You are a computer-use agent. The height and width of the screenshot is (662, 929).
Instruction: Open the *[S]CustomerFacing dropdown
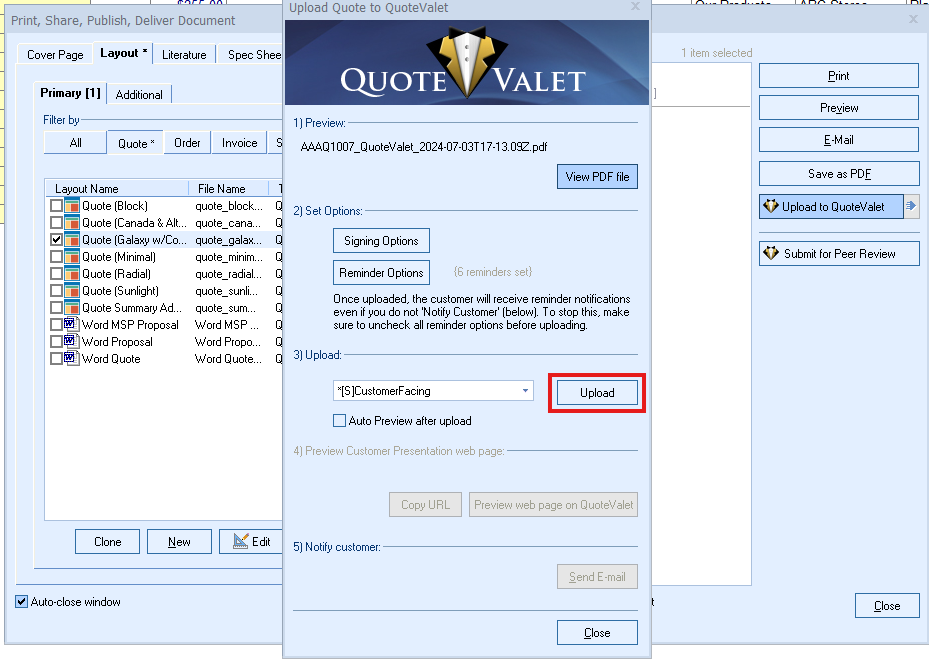tap(525, 391)
